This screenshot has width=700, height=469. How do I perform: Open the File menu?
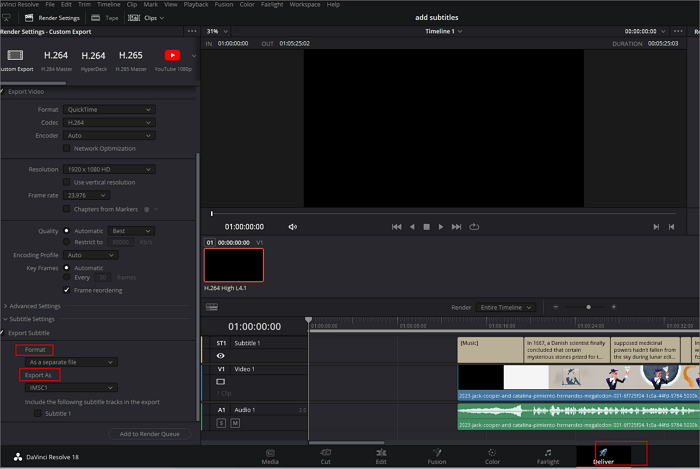click(x=50, y=4)
